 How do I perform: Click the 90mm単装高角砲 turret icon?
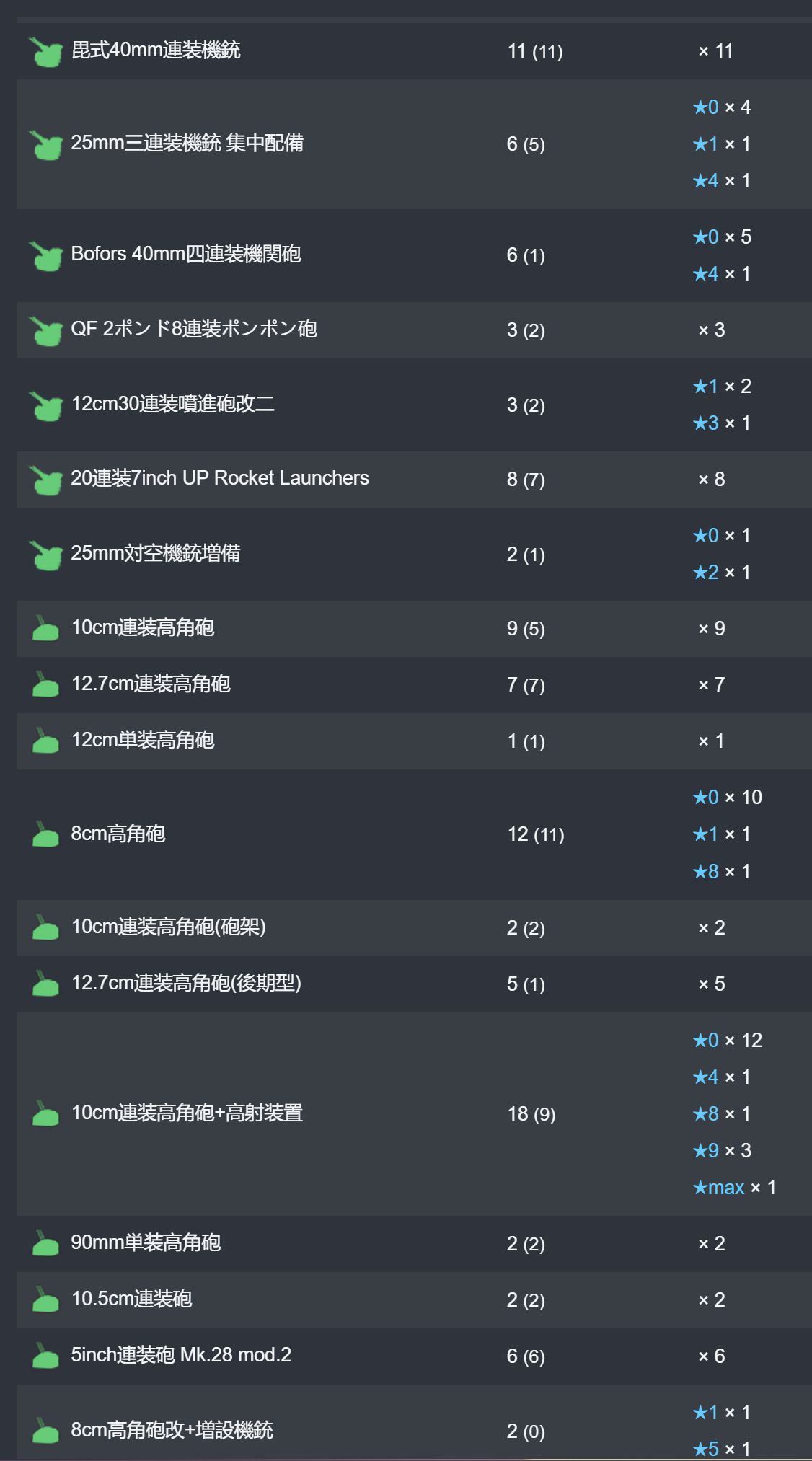click(x=45, y=1243)
